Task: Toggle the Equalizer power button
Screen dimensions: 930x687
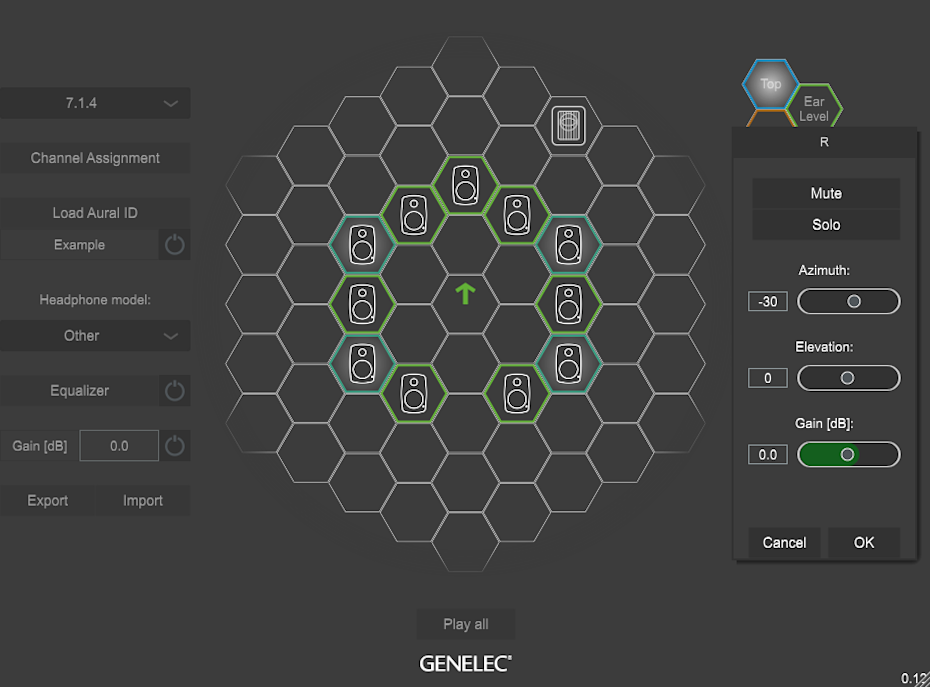Action: [x=174, y=390]
